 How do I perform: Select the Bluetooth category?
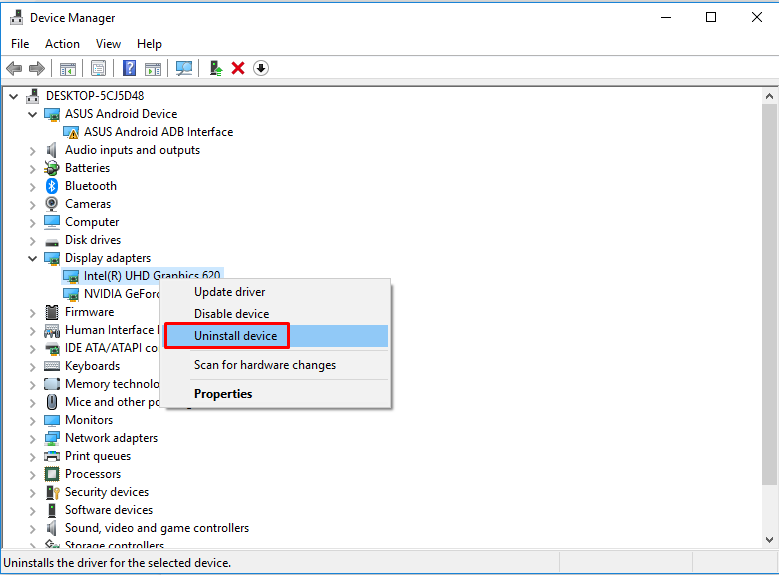[x=90, y=186]
